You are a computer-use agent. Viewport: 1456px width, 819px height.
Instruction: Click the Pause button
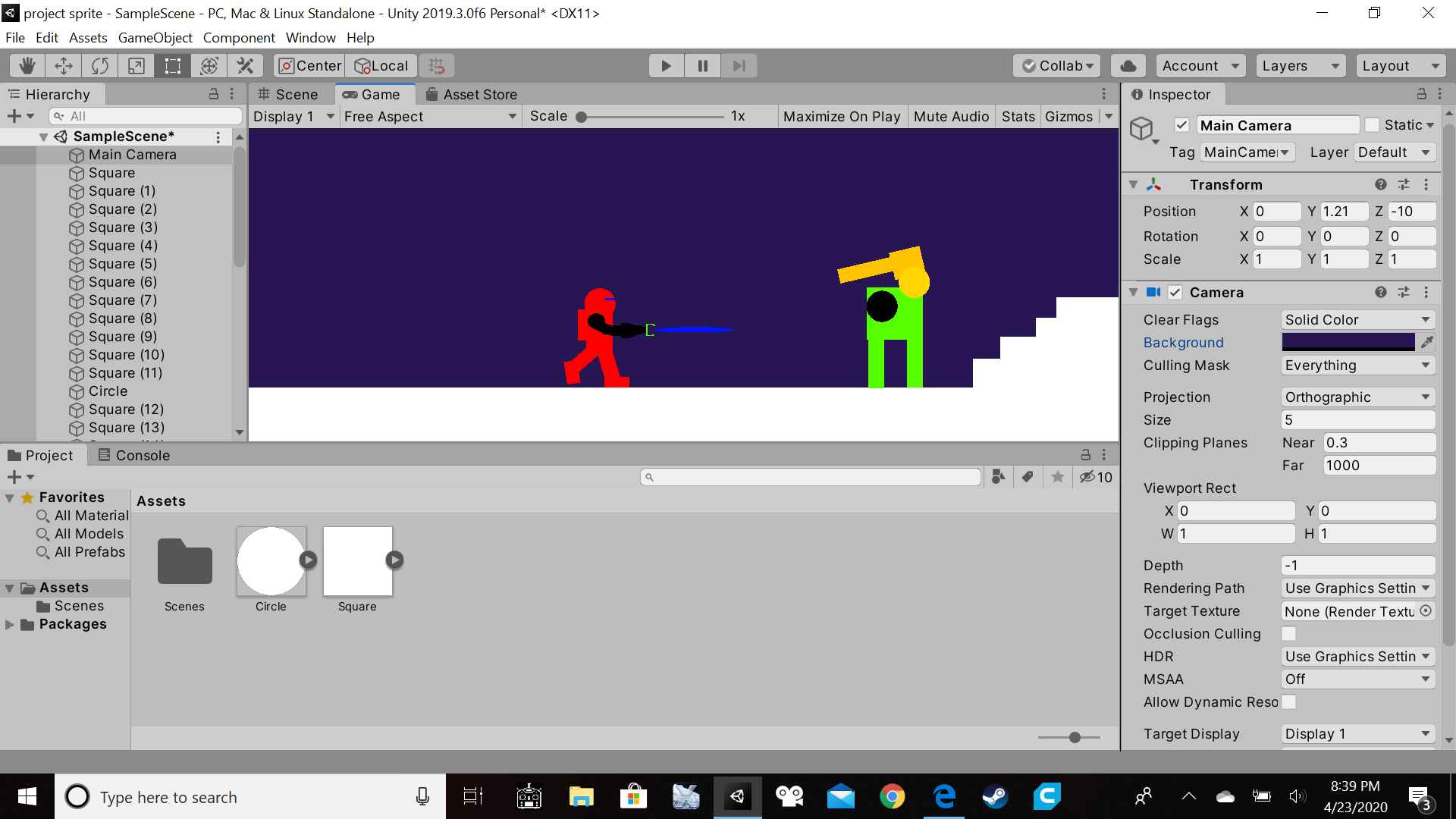(x=702, y=66)
